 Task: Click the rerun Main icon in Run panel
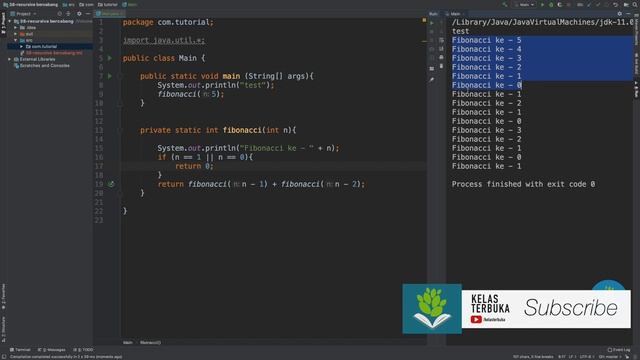(x=432, y=23)
